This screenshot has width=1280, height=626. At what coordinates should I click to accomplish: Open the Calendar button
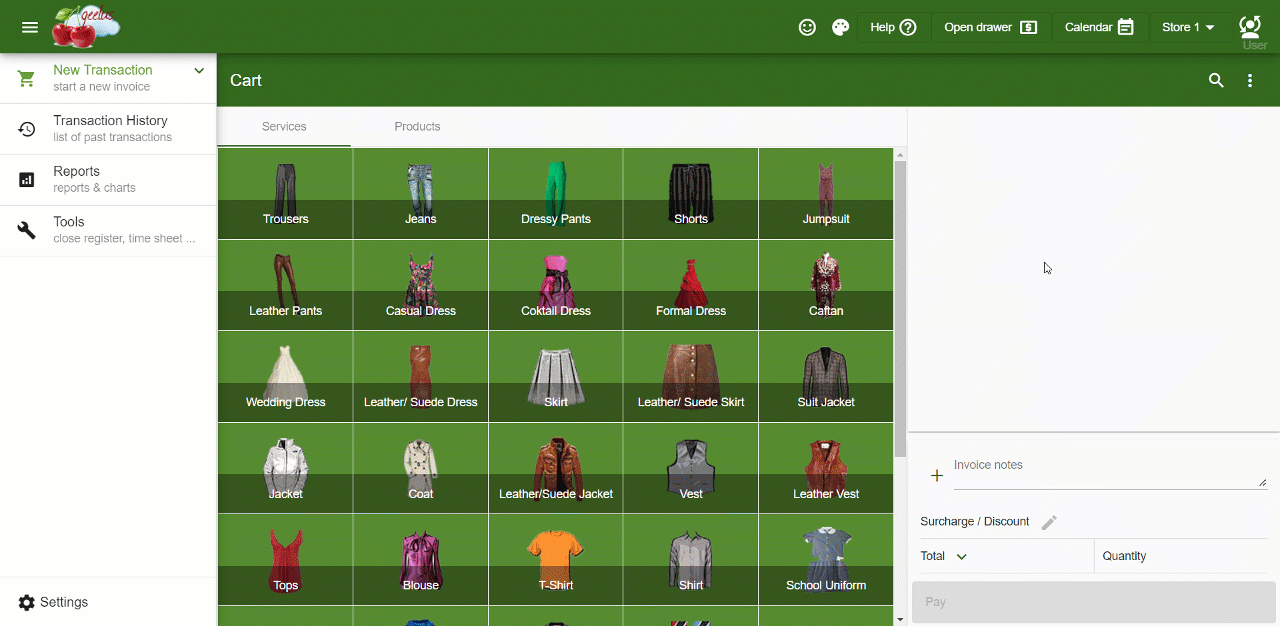point(1099,27)
